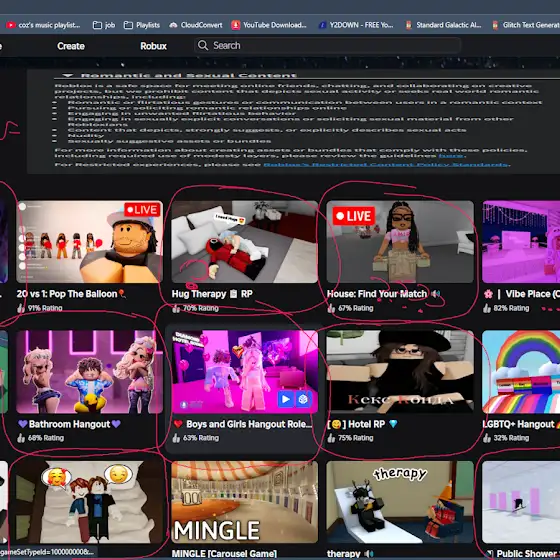
Task: Open the job bookmarks folder
Action: point(104,25)
